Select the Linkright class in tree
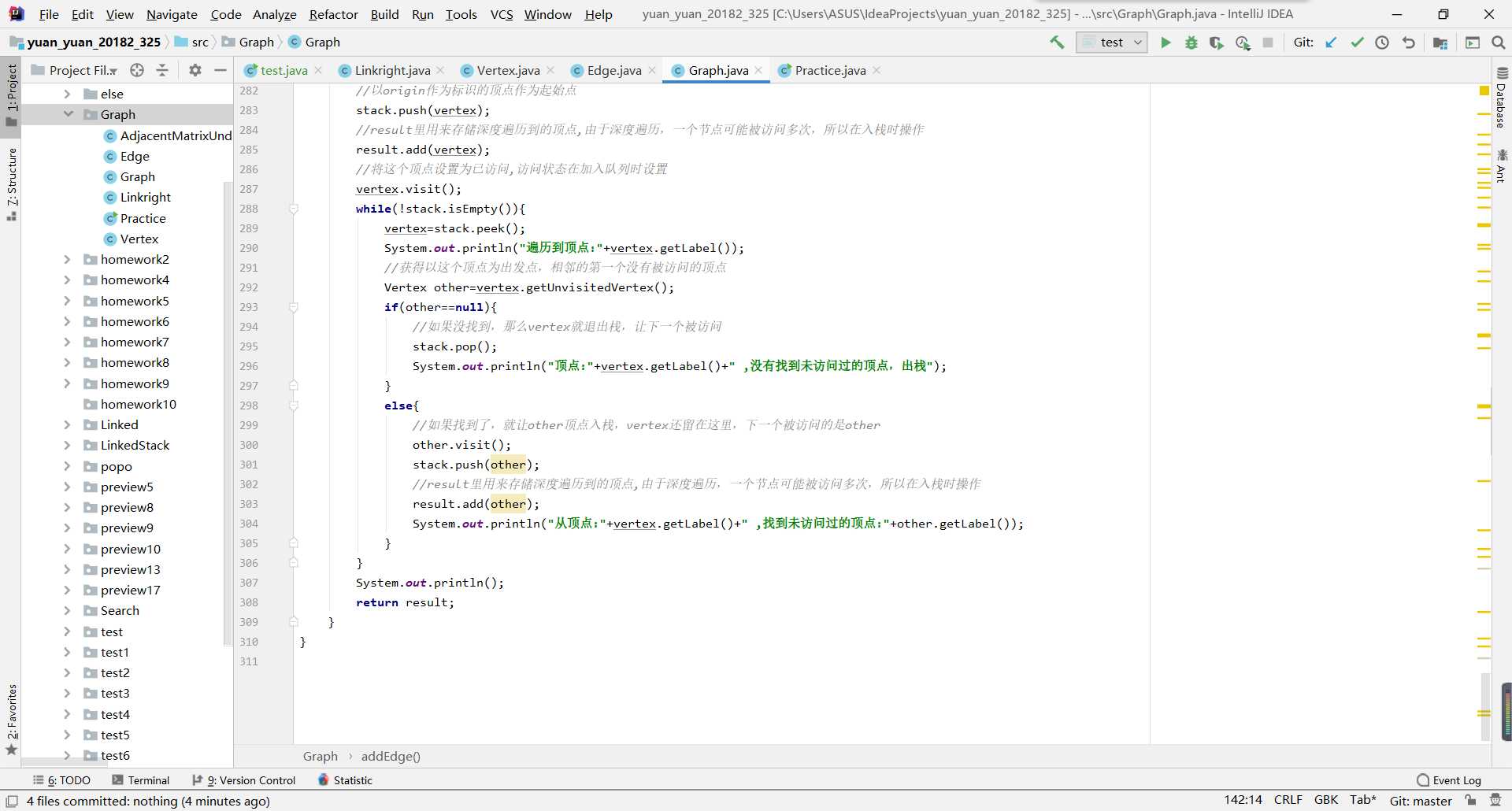Viewport: 1512px width, 811px height. pos(137,197)
